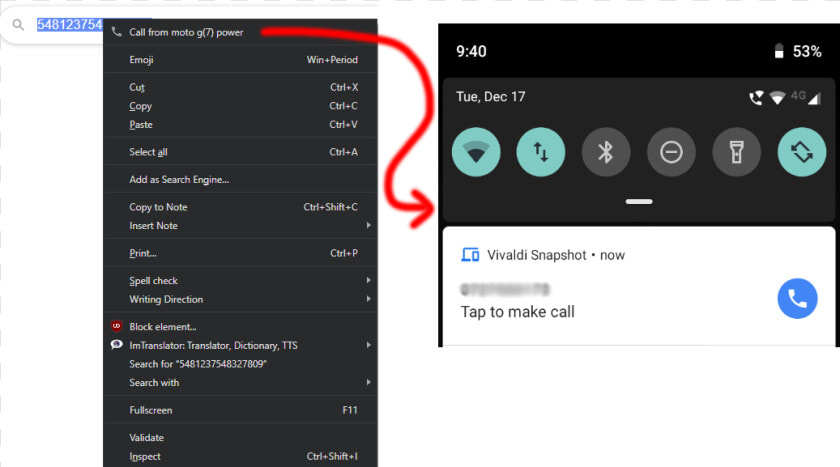Select the Emoji menu entry
840x467 pixels.
pos(240,59)
